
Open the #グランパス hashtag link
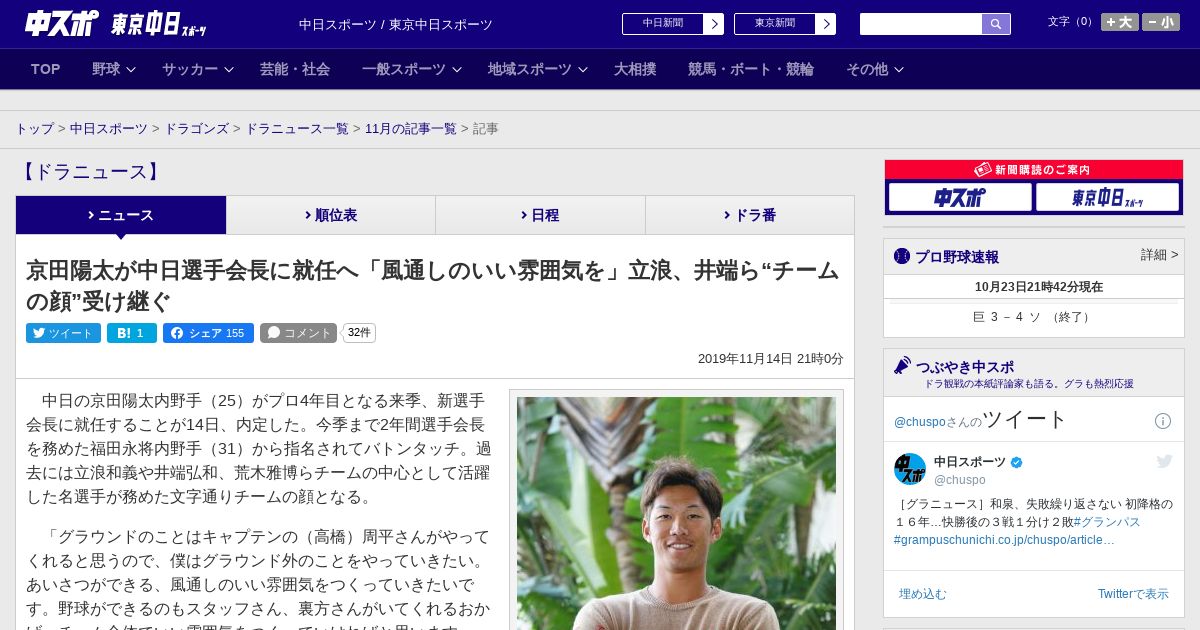click(1107, 522)
